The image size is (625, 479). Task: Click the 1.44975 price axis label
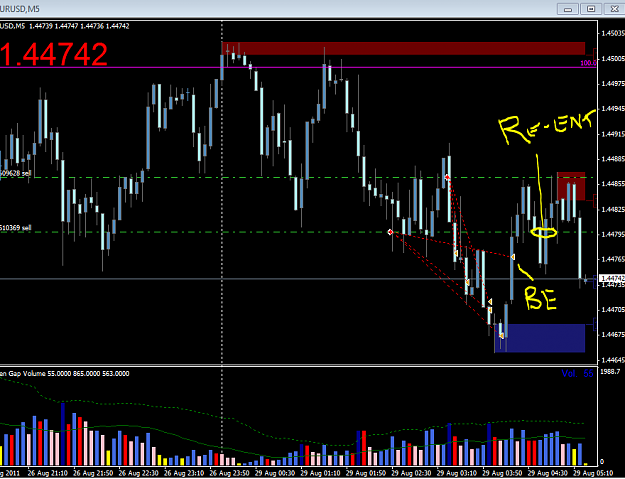pos(613,84)
